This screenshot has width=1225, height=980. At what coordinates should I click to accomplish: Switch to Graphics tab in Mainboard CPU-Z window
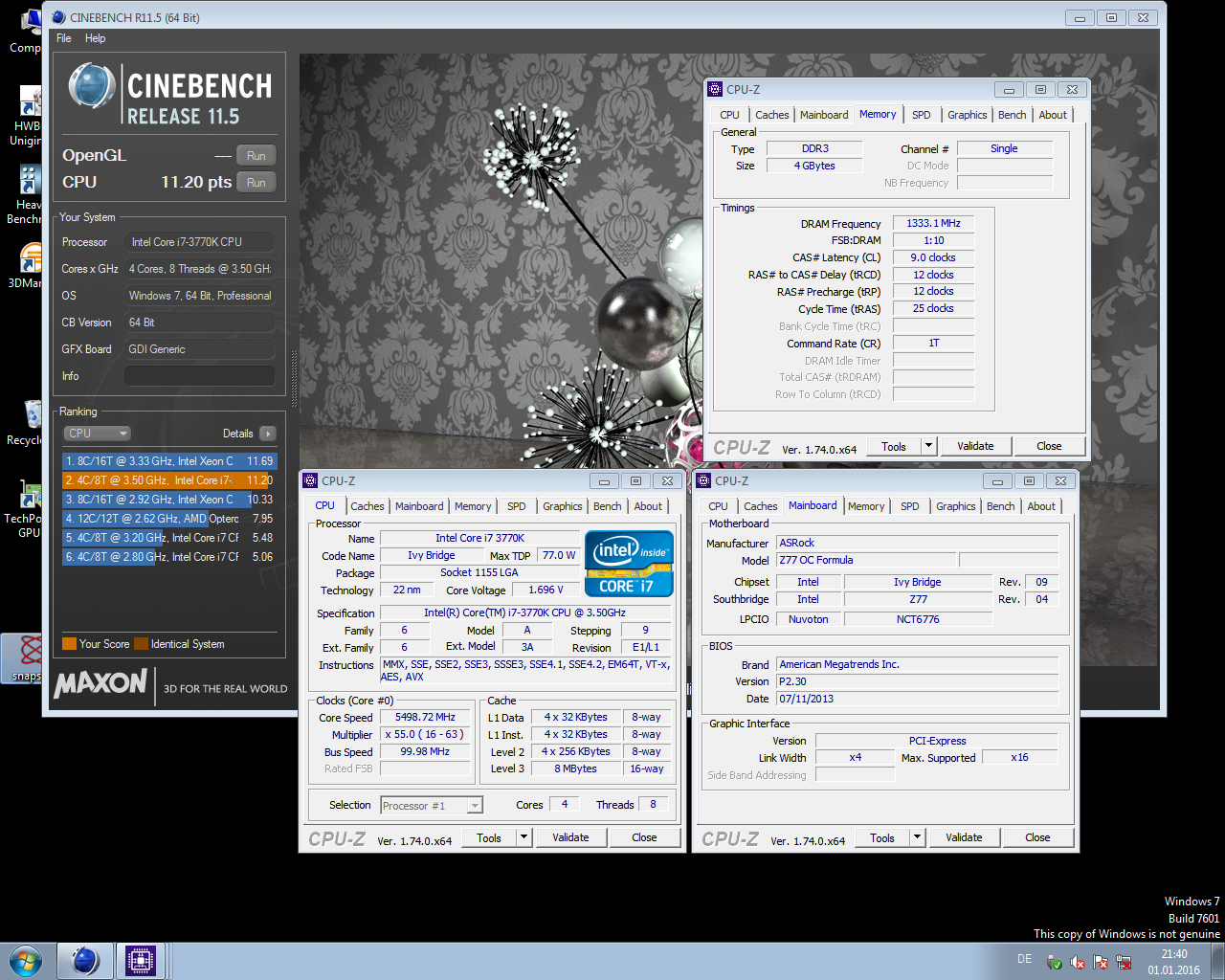[x=956, y=506]
